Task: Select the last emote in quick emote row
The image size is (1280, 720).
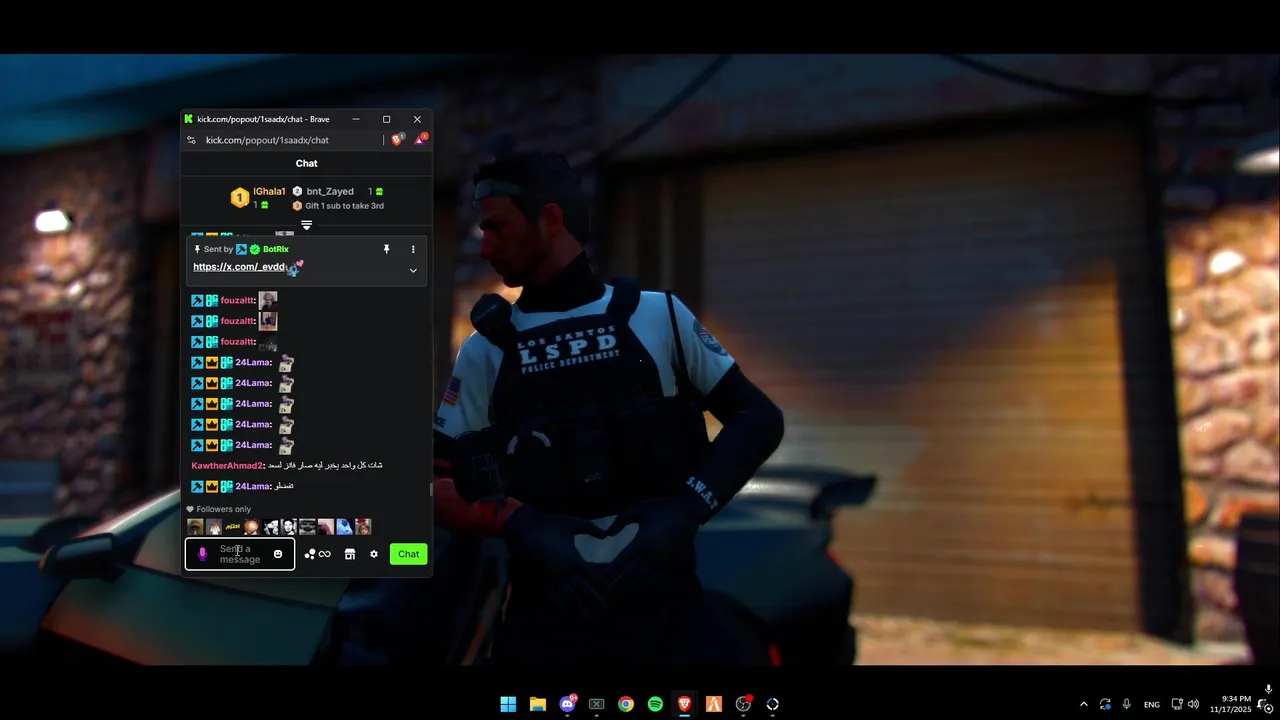Action: (363, 527)
